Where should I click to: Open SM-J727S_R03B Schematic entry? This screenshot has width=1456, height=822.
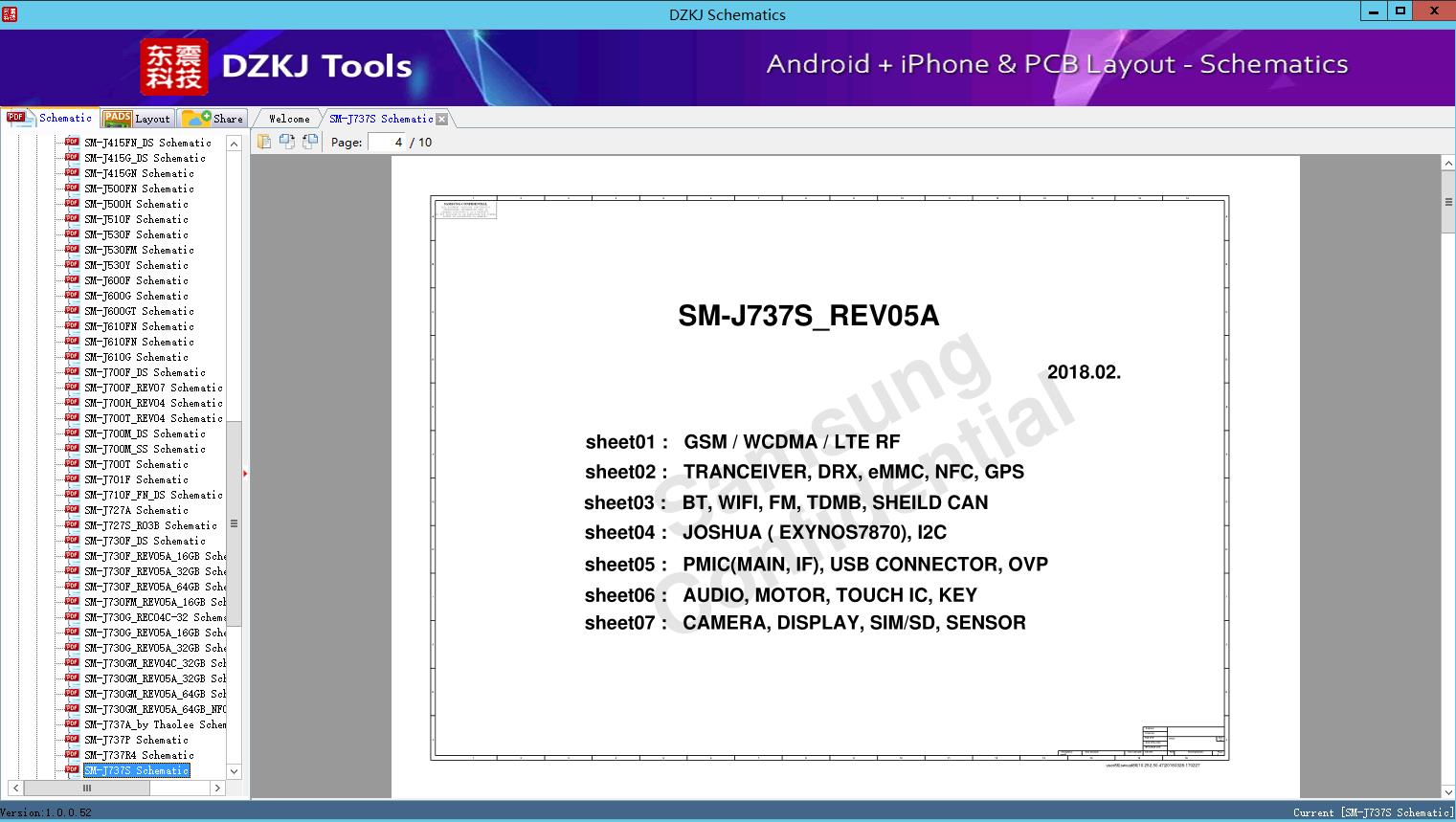[x=150, y=525]
